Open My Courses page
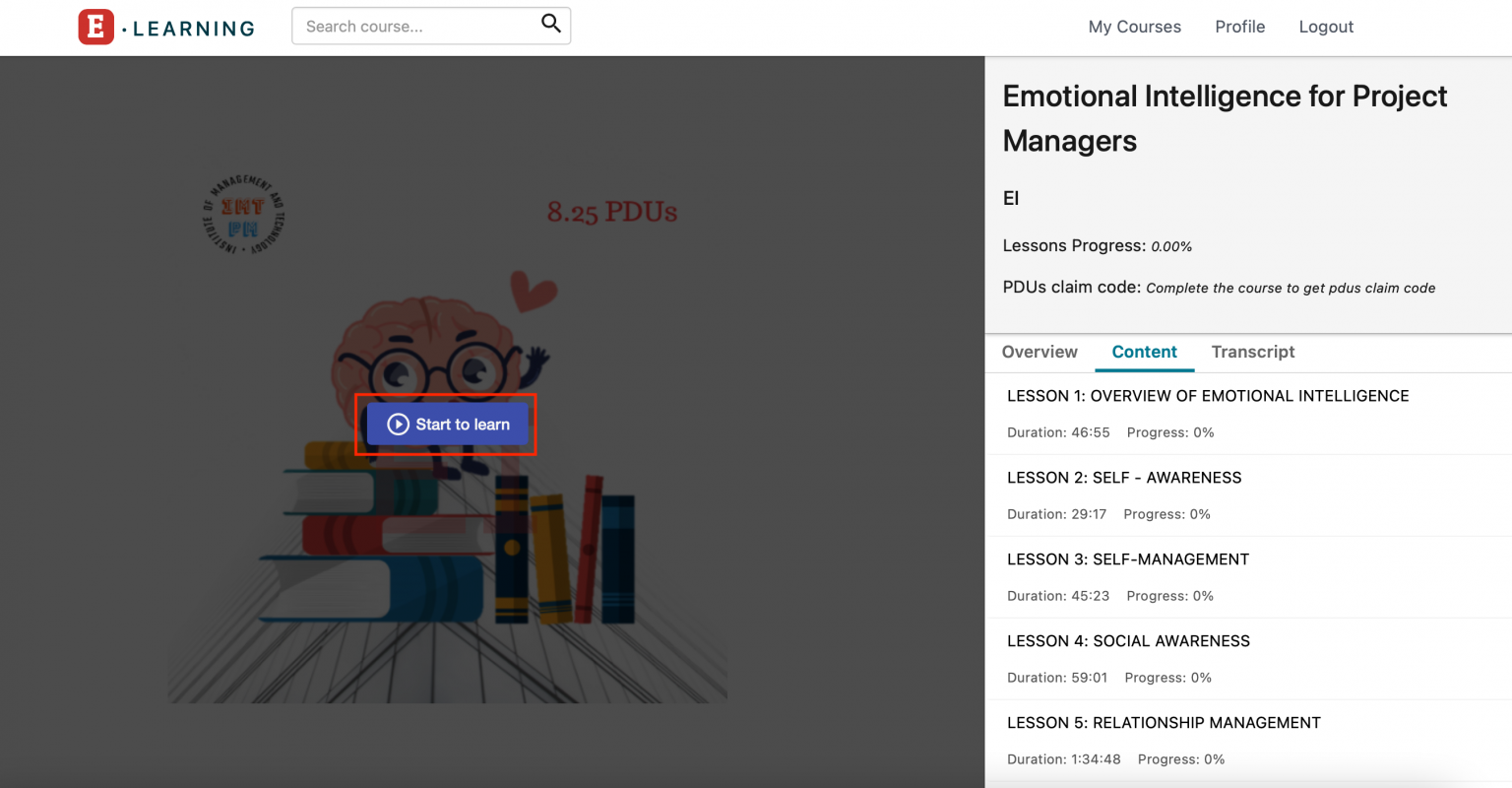1512x788 pixels. point(1134,27)
